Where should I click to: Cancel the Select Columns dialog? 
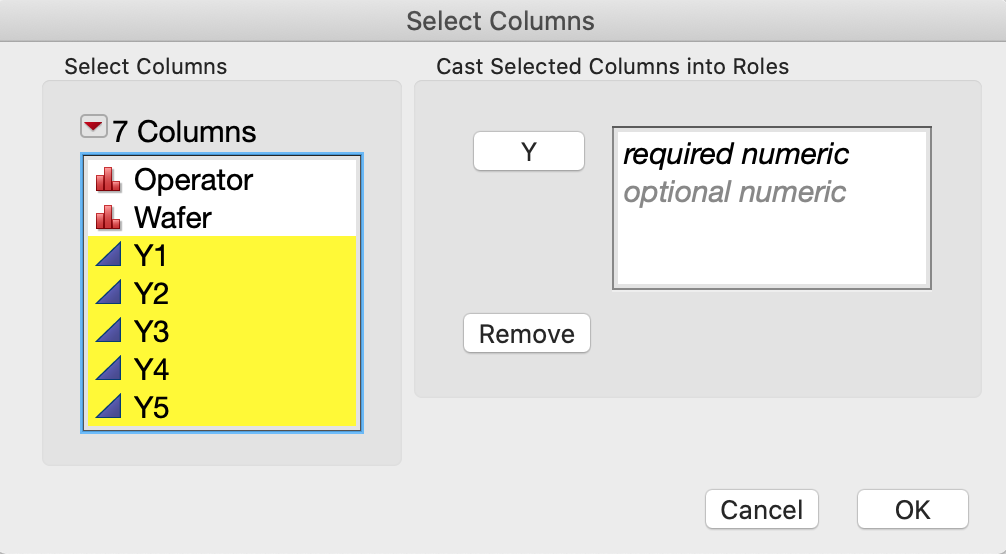pos(761,509)
